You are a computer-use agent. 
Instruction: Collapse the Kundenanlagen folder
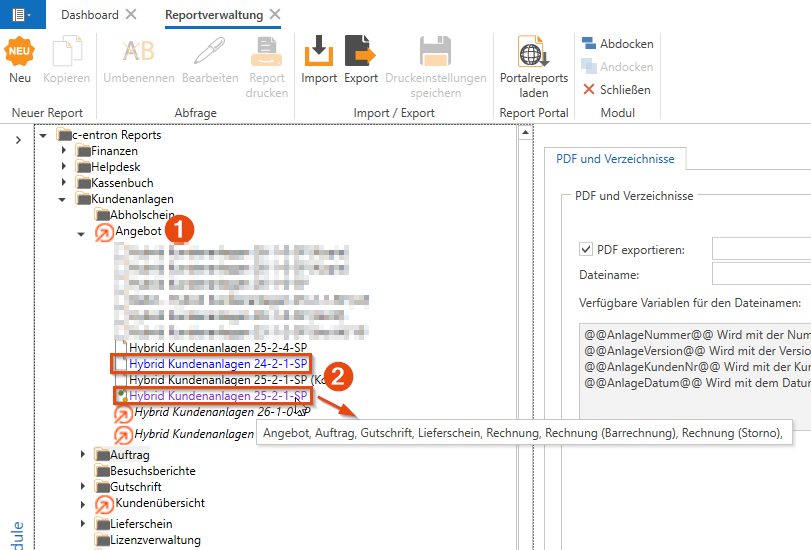[62, 199]
